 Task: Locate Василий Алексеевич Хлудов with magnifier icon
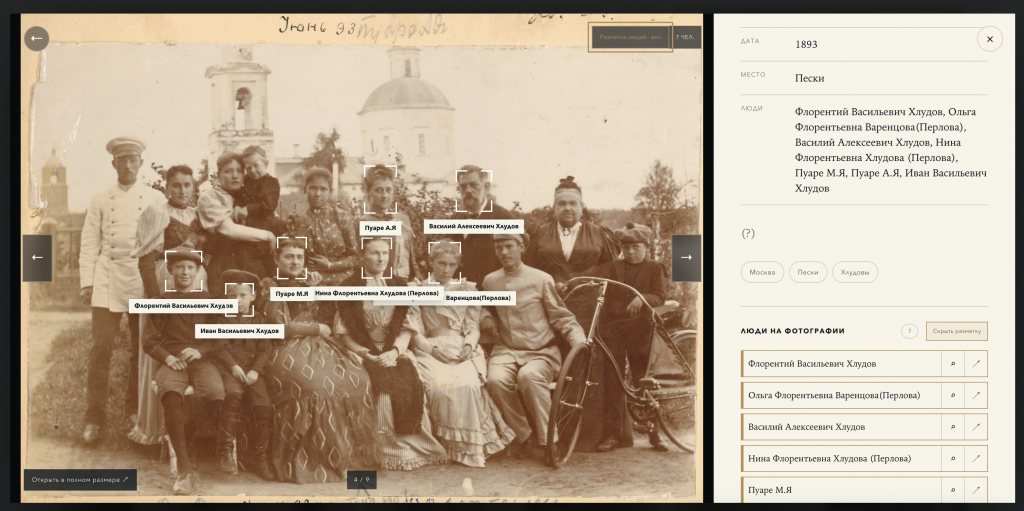[953, 427]
